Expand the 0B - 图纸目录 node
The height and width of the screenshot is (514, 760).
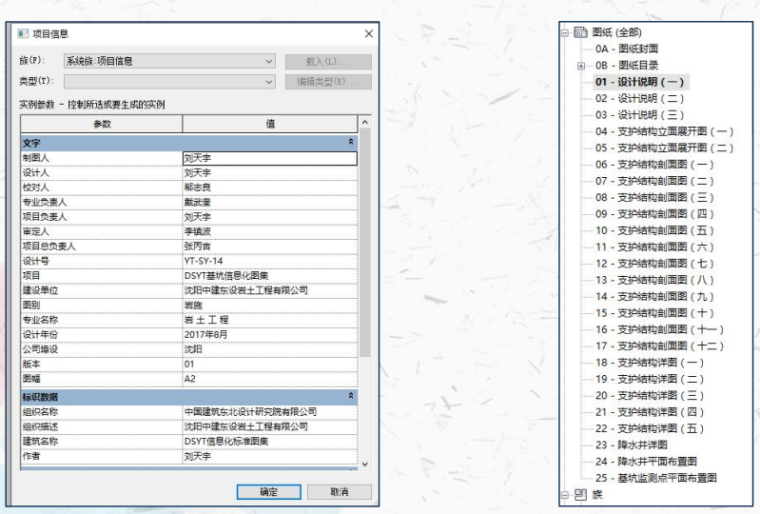coord(581,65)
